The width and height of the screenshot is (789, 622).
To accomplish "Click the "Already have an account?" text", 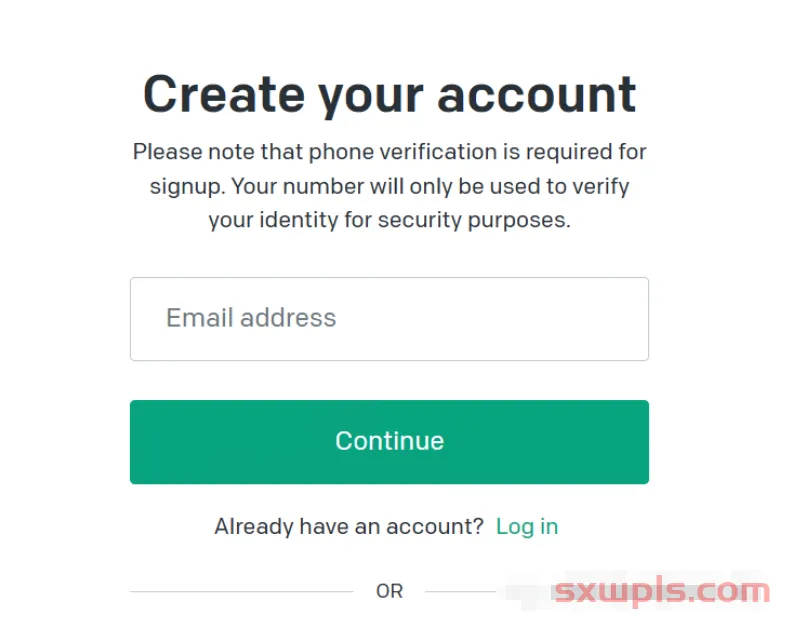I will 349,526.
